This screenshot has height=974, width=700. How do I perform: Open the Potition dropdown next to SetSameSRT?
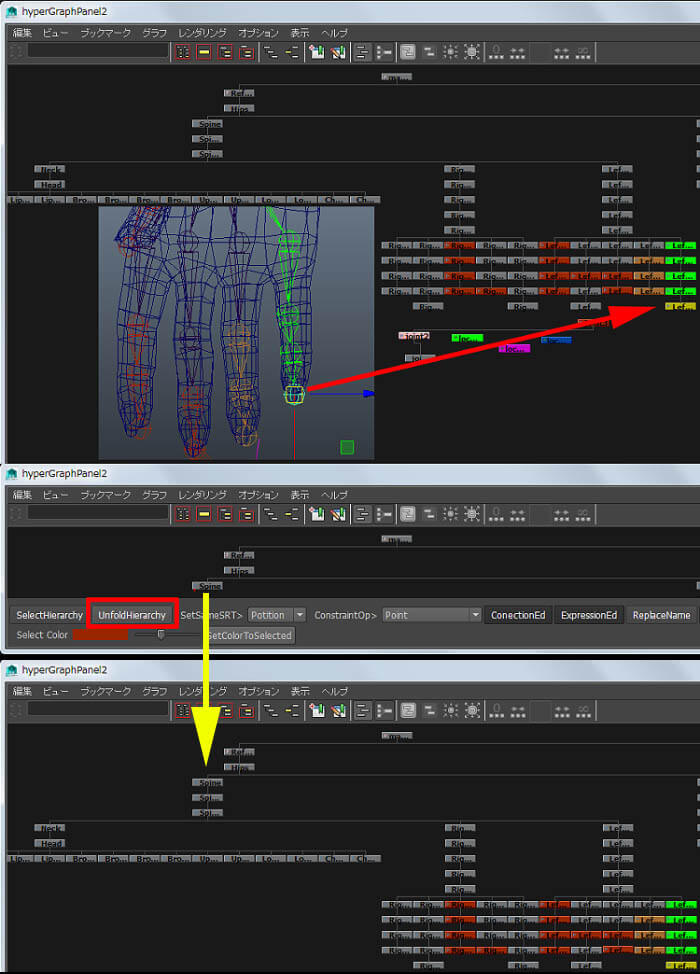(276, 615)
